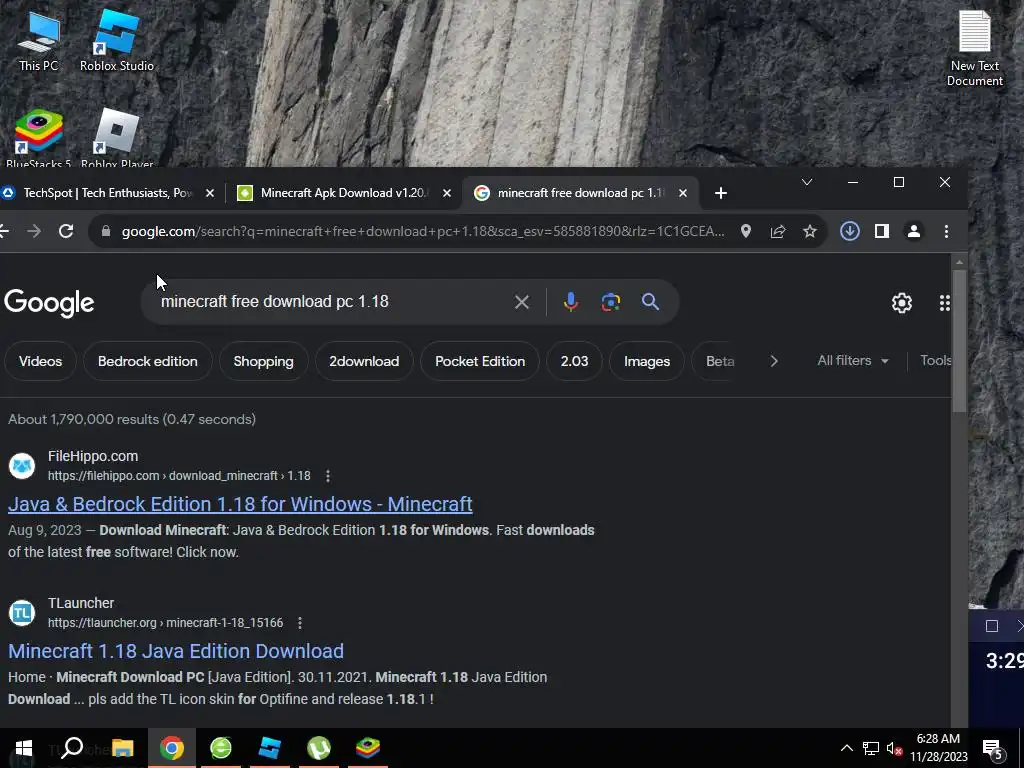The image size is (1024, 768).
Task: Click location permission icon in address bar
Action: point(746,231)
